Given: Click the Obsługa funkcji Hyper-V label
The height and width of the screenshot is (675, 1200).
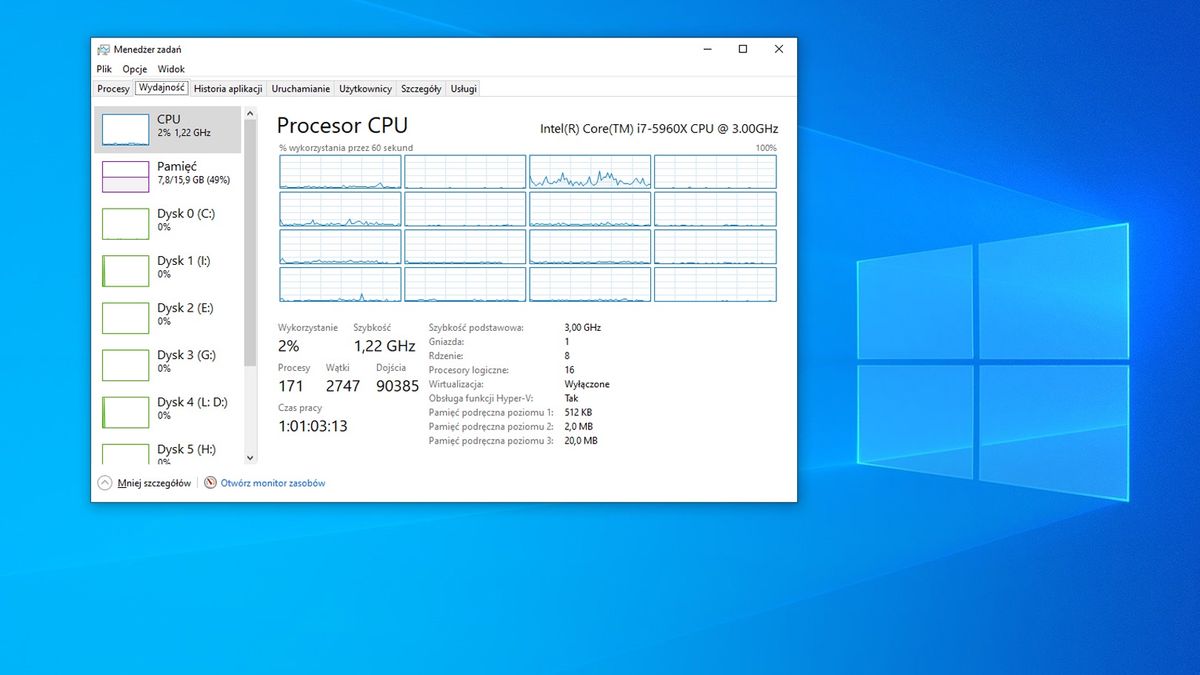Looking at the screenshot, I should click(482, 398).
